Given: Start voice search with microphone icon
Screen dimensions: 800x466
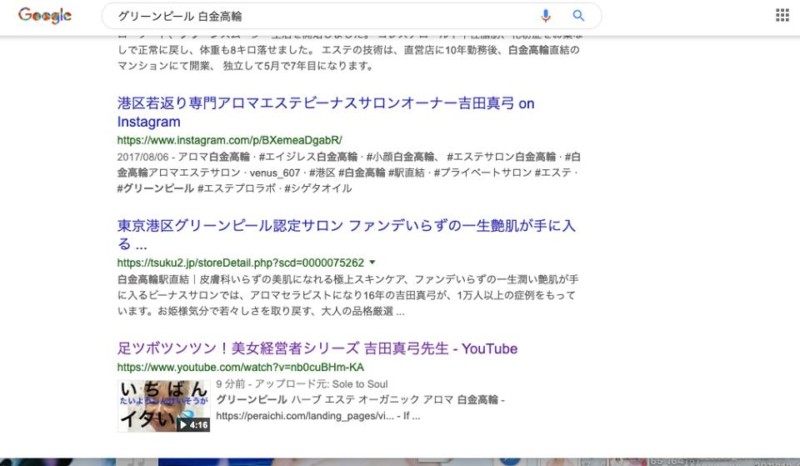Looking at the screenshot, I should [545, 16].
